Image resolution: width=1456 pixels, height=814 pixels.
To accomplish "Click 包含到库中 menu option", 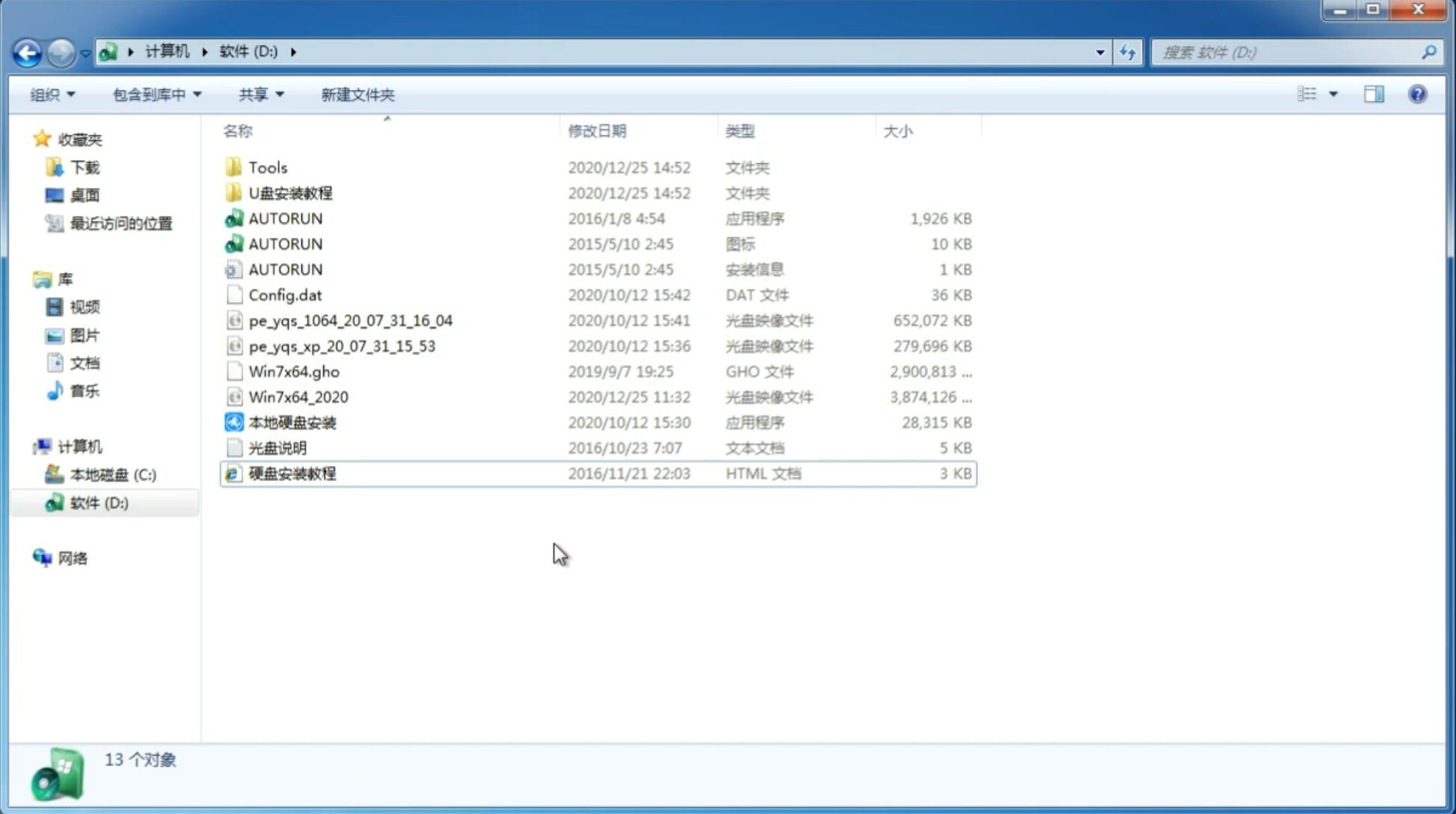I will (x=155, y=93).
